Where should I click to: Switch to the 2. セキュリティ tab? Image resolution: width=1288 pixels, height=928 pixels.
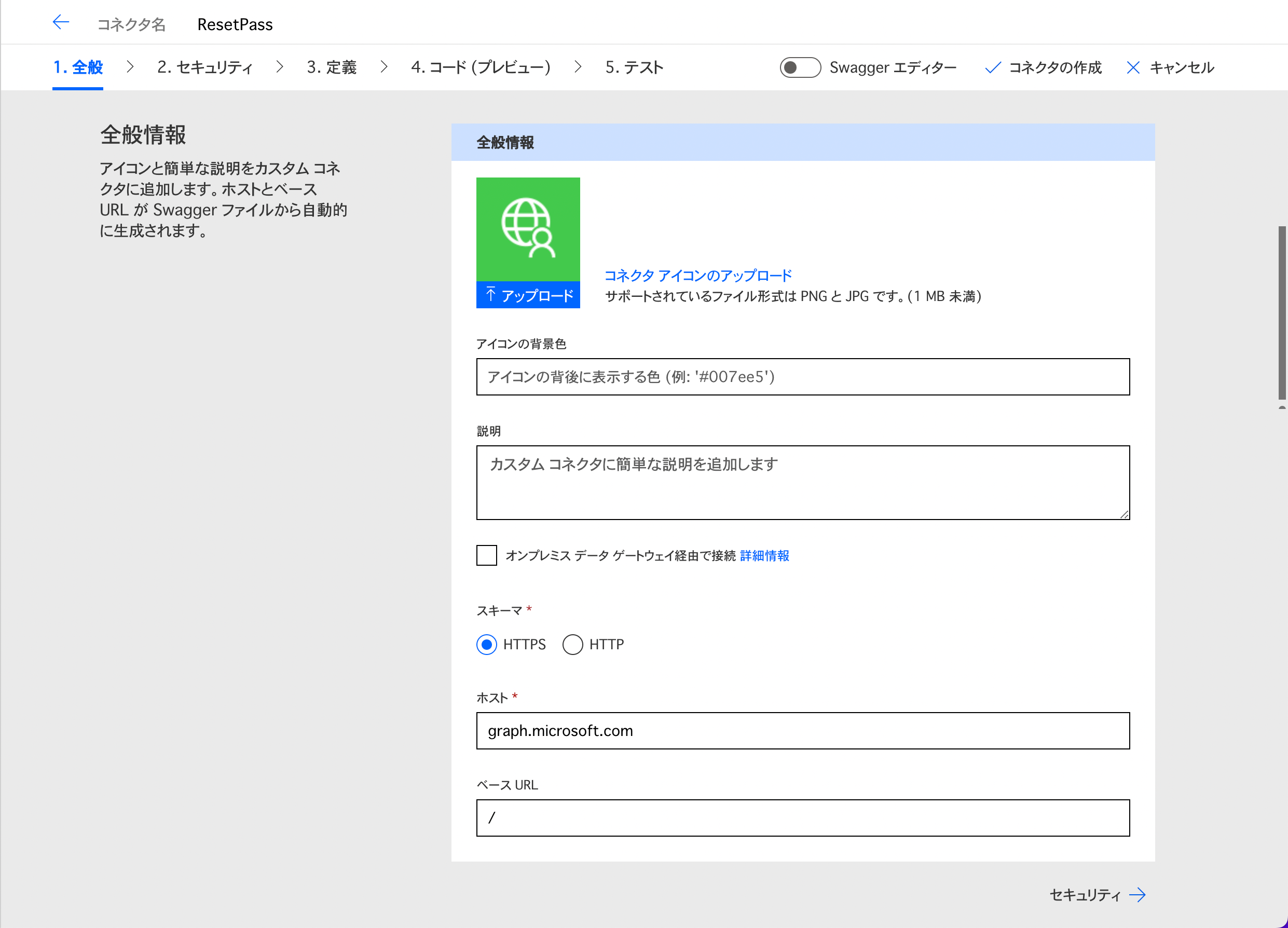pyautogui.click(x=205, y=67)
